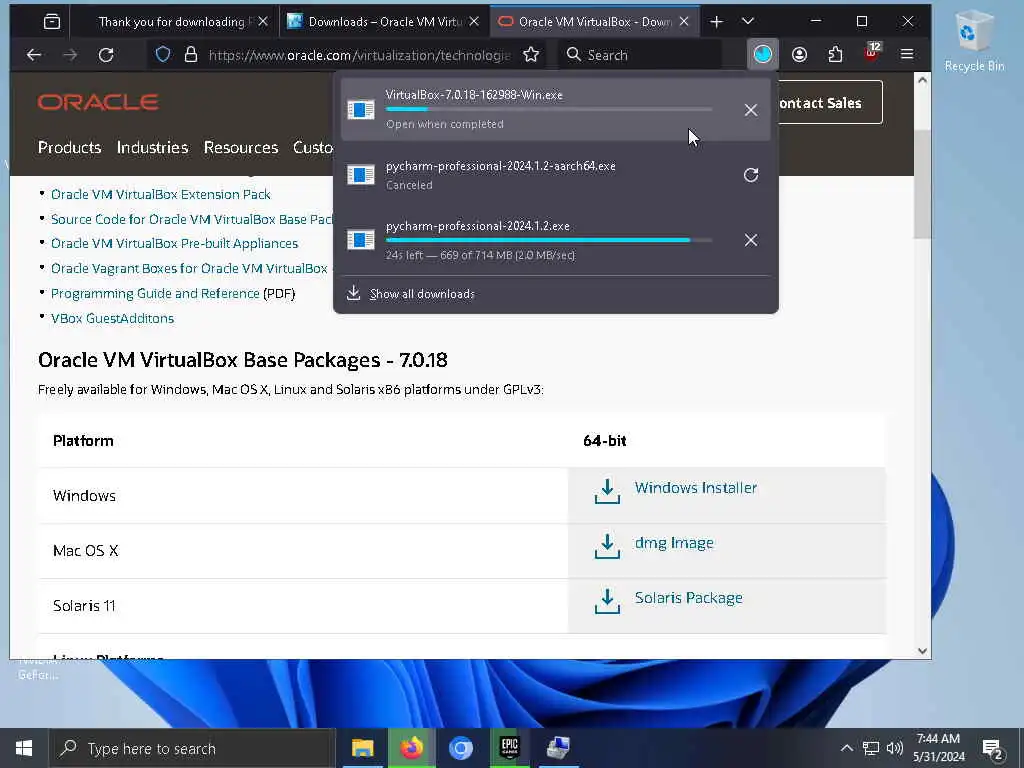List all tabs dropdown arrow
The image size is (1024, 768).
coord(748,22)
